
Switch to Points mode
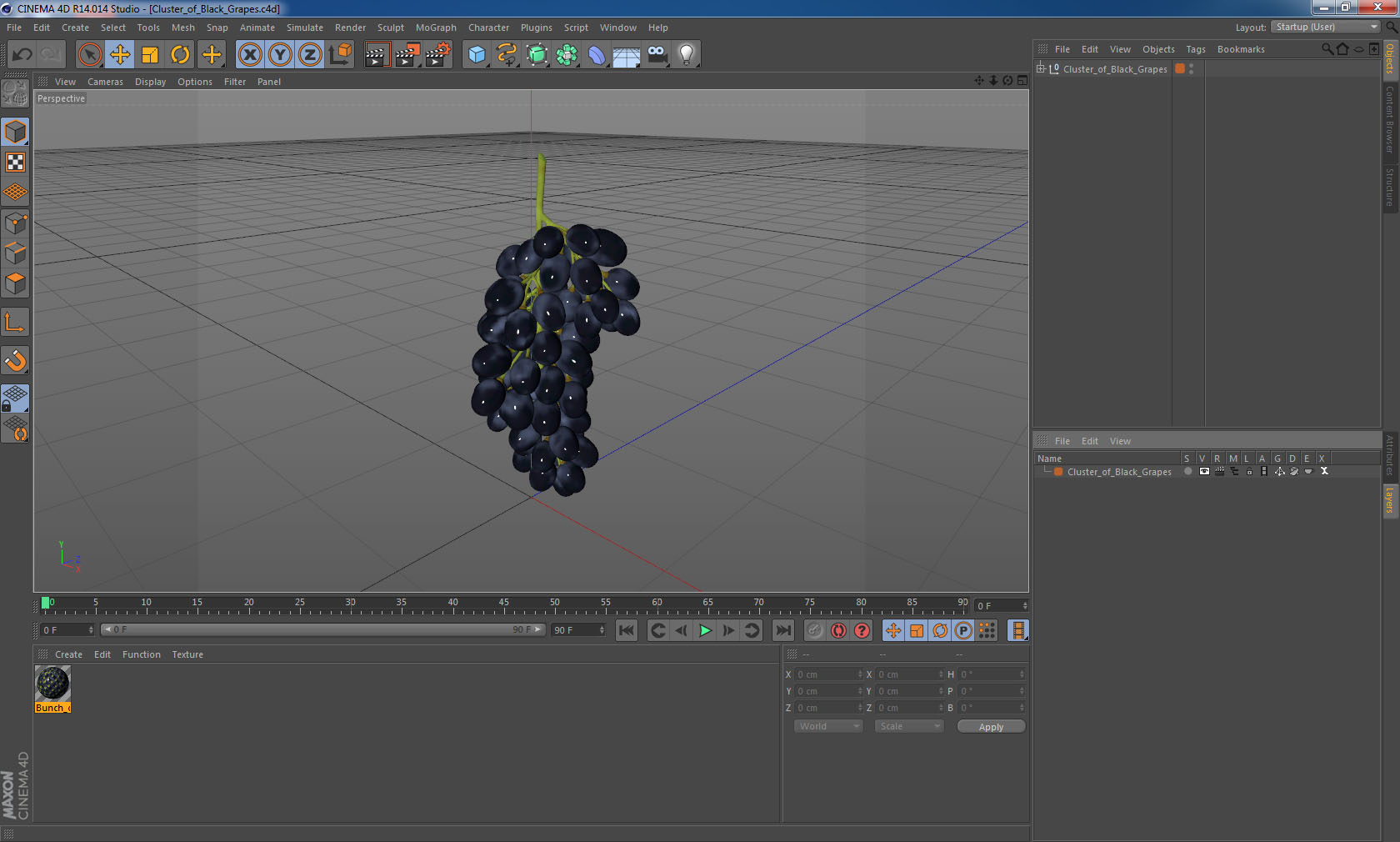15,223
